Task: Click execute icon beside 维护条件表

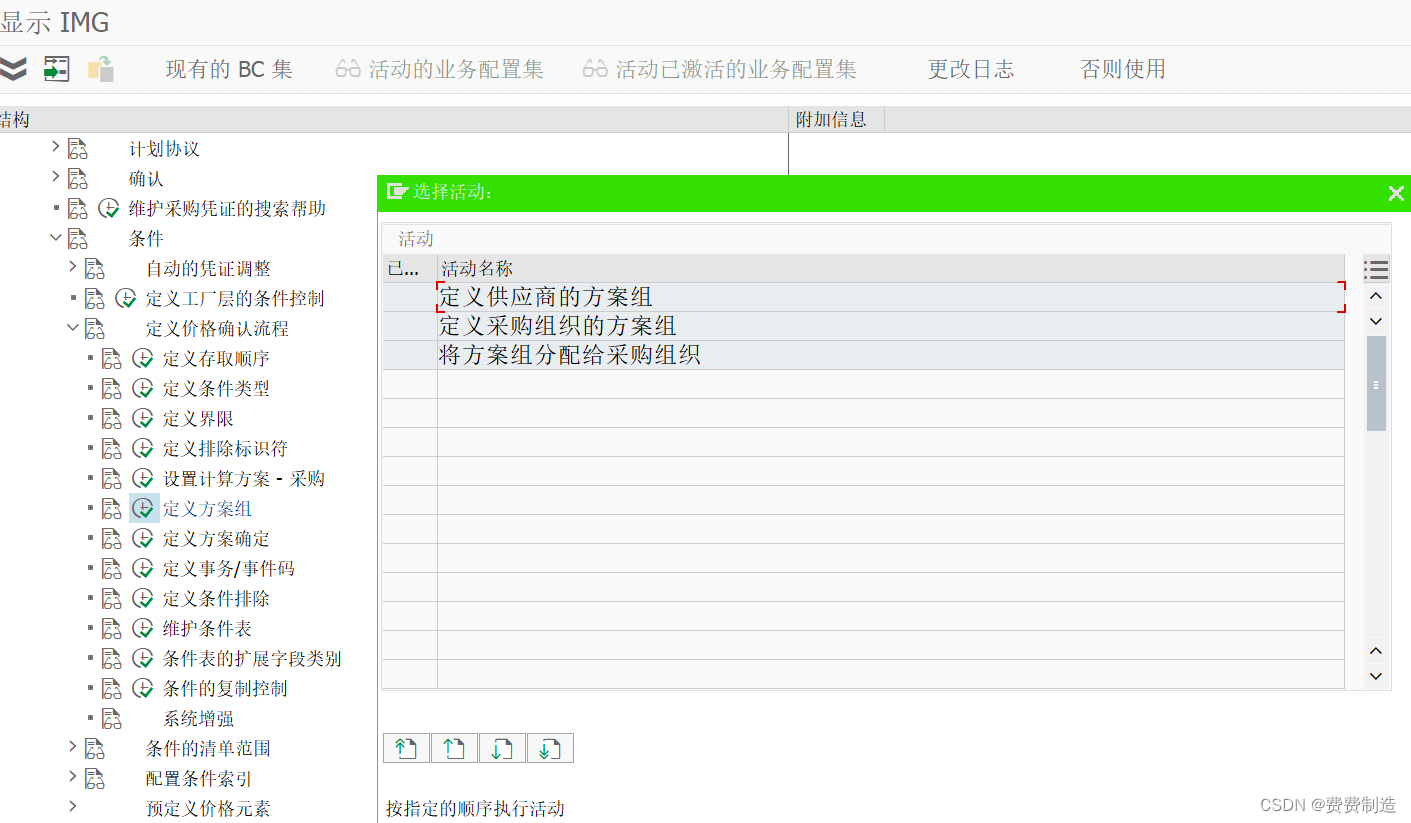Action: coord(143,629)
